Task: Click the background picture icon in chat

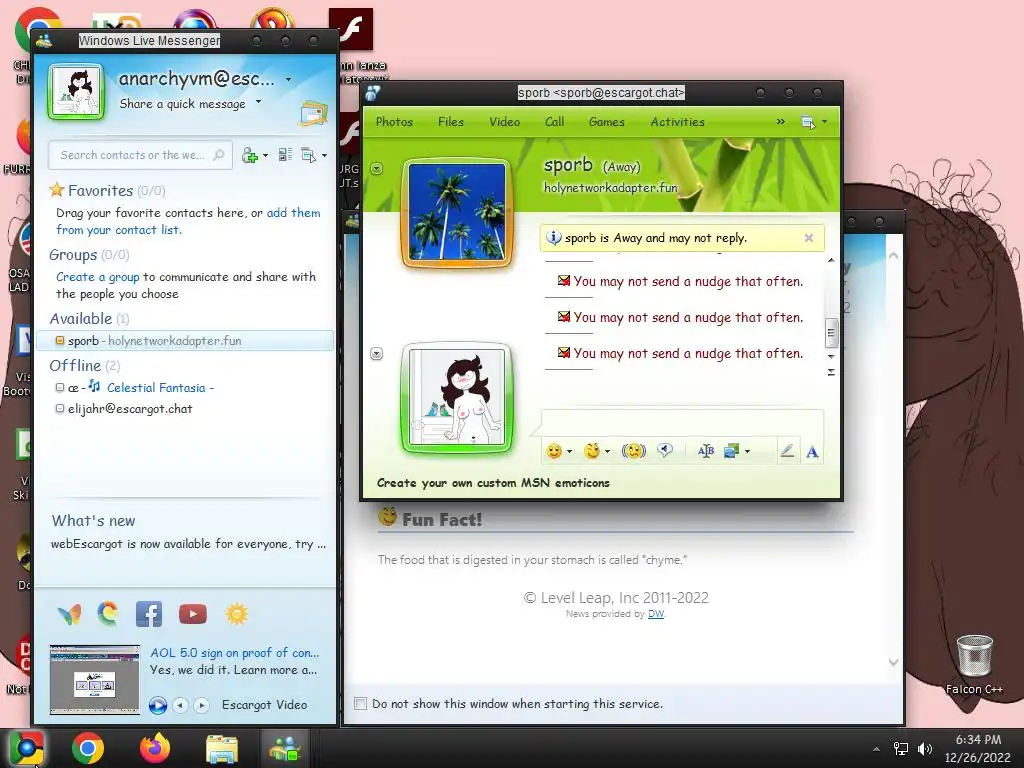Action: tap(731, 451)
